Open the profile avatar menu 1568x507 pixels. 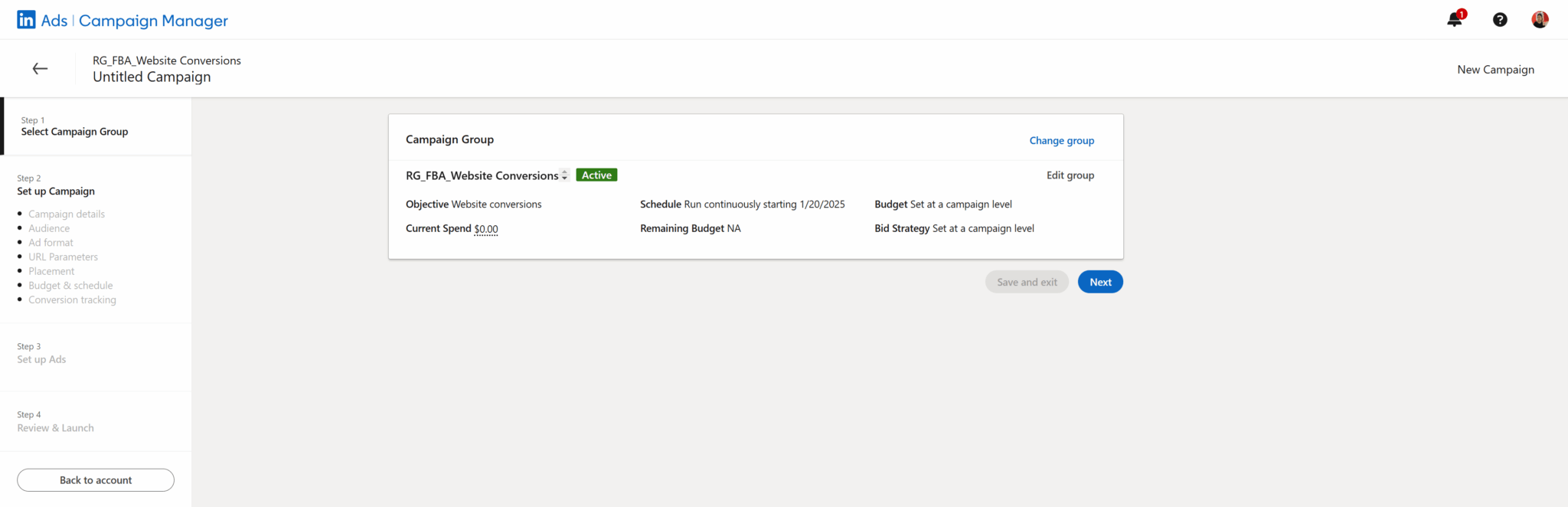(1540, 20)
